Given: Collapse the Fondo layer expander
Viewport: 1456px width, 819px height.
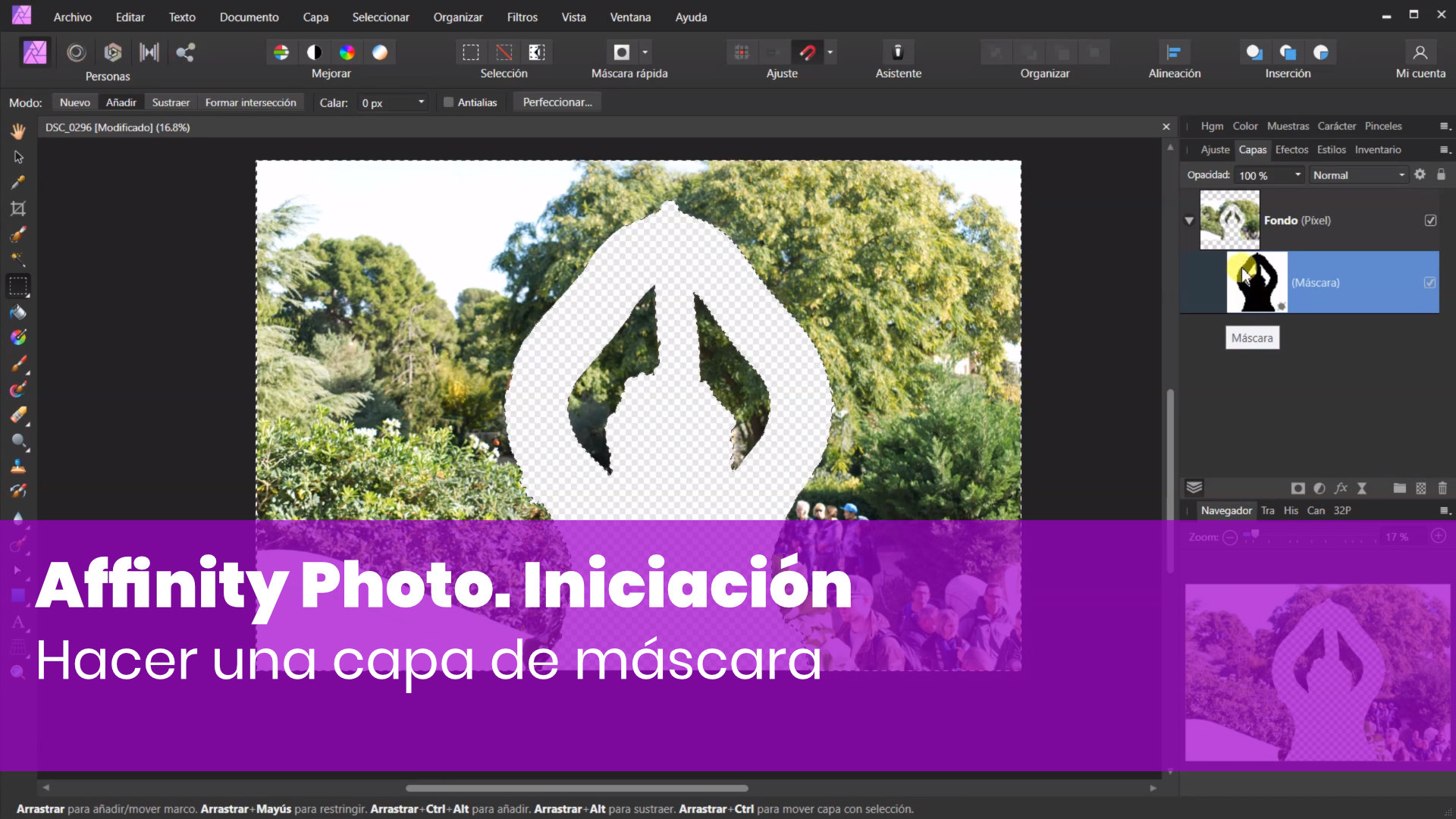Looking at the screenshot, I should tap(1189, 221).
